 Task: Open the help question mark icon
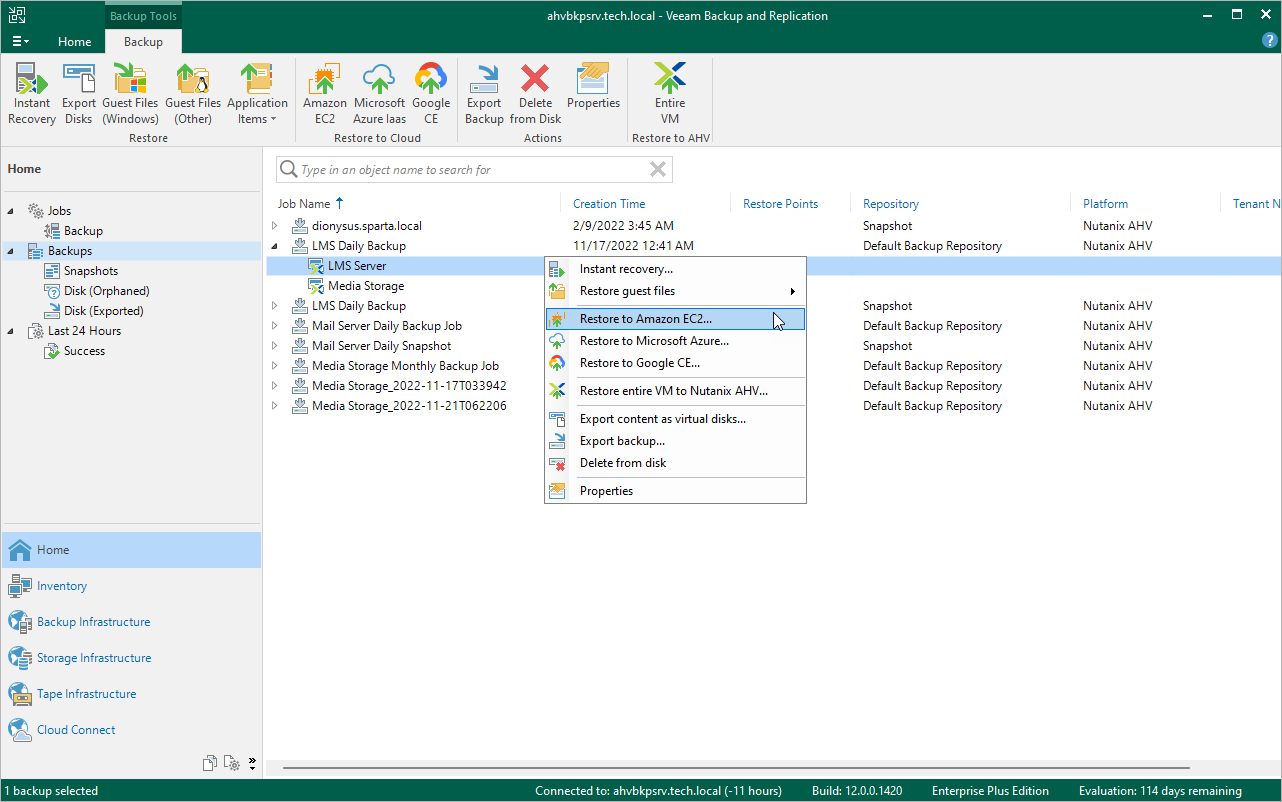click(x=1270, y=41)
